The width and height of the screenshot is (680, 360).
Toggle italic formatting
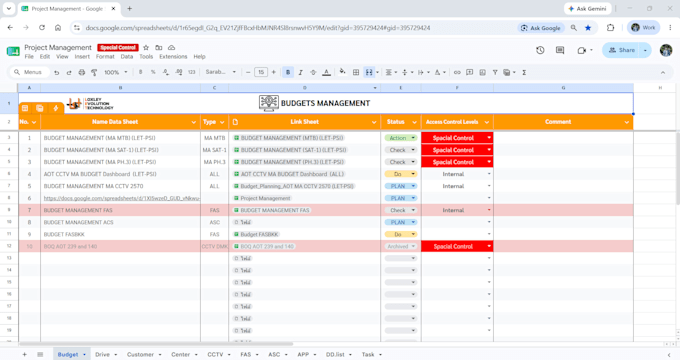pyautogui.click(x=301, y=72)
